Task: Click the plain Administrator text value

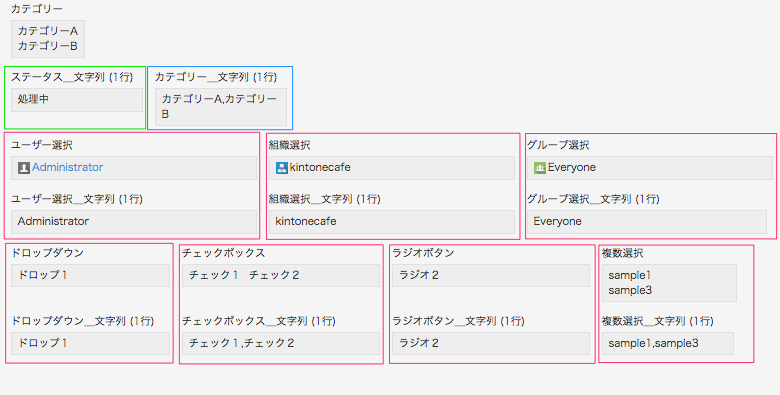Action: [53, 221]
